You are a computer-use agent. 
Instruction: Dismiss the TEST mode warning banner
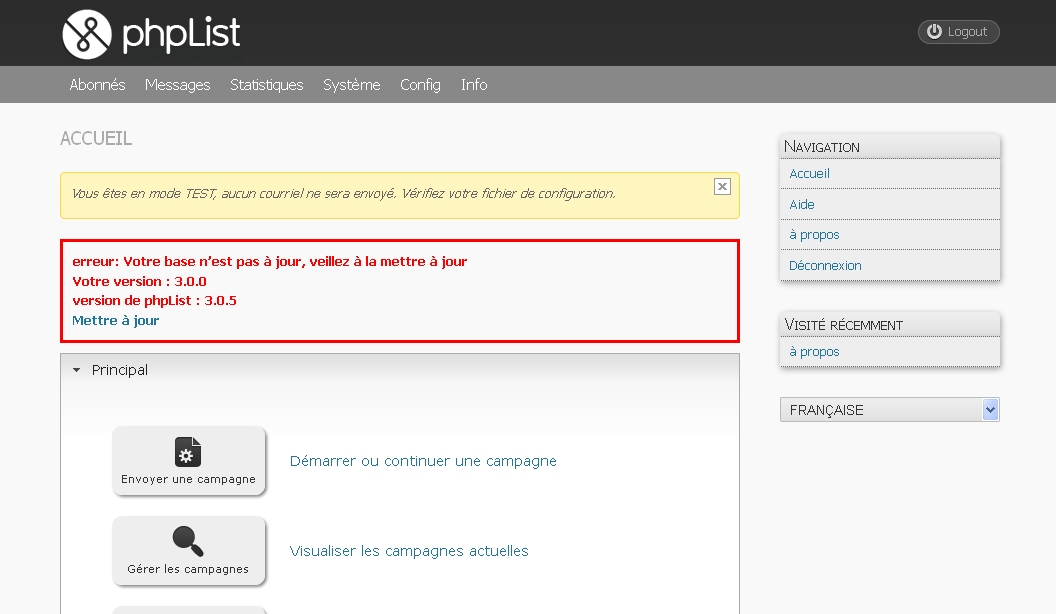pos(722,186)
